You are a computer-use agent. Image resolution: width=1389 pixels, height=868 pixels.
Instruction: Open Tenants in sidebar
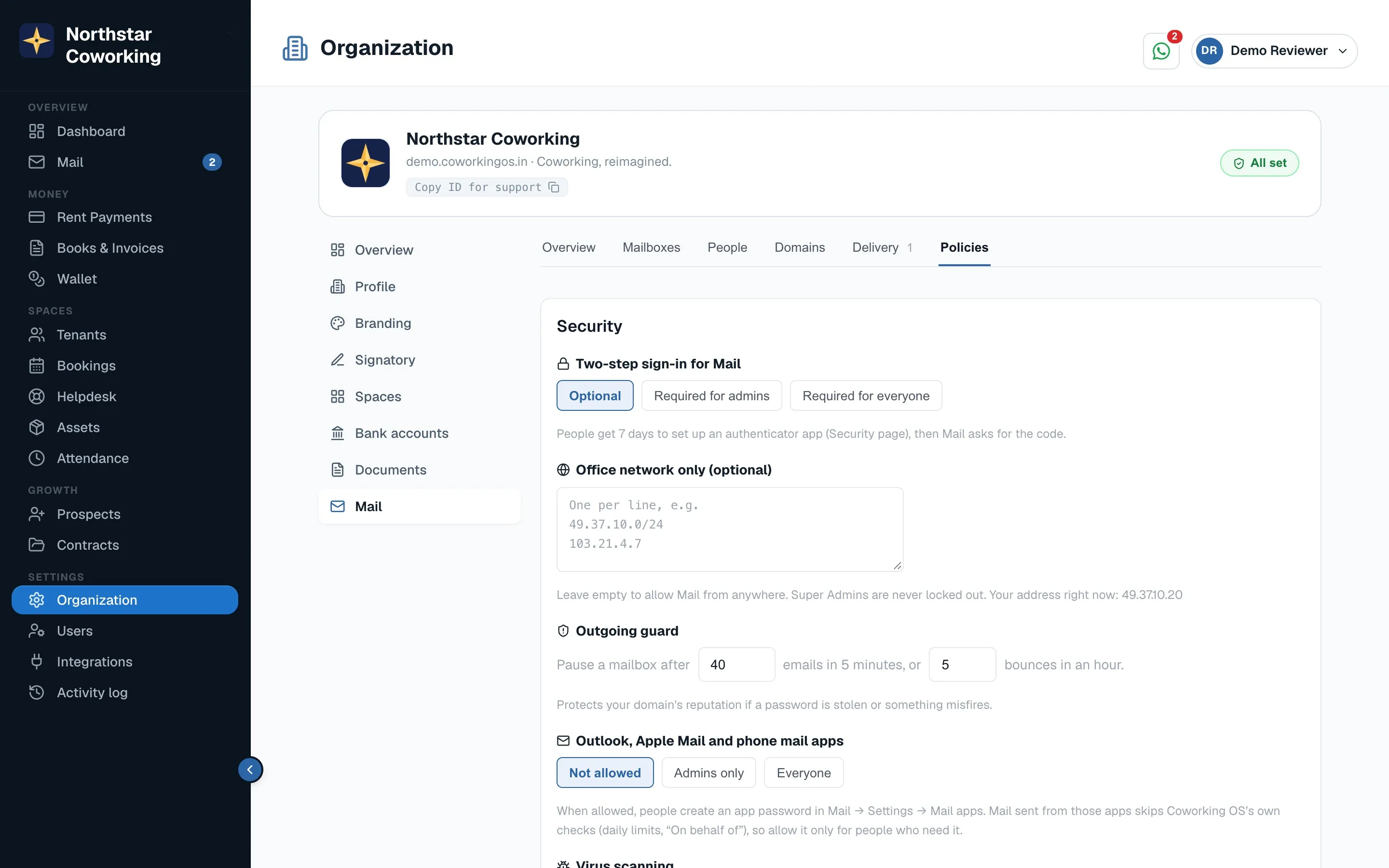[124, 335]
